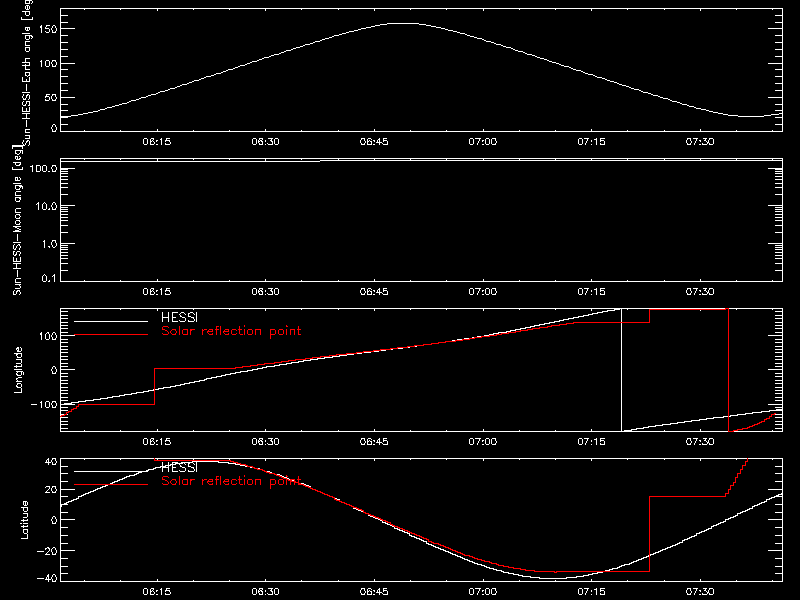The width and height of the screenshot is (800, 600).
Task: Select 06:45 time label under Earth angle plot
Action: coord(374,142)
